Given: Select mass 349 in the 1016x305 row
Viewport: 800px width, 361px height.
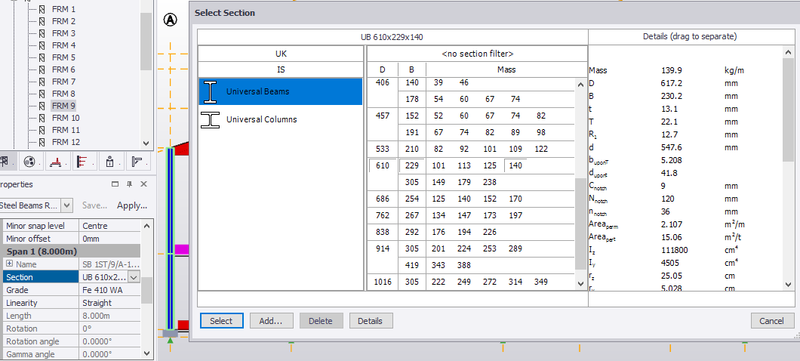Looking at the screenshot, I should (541, 282).
